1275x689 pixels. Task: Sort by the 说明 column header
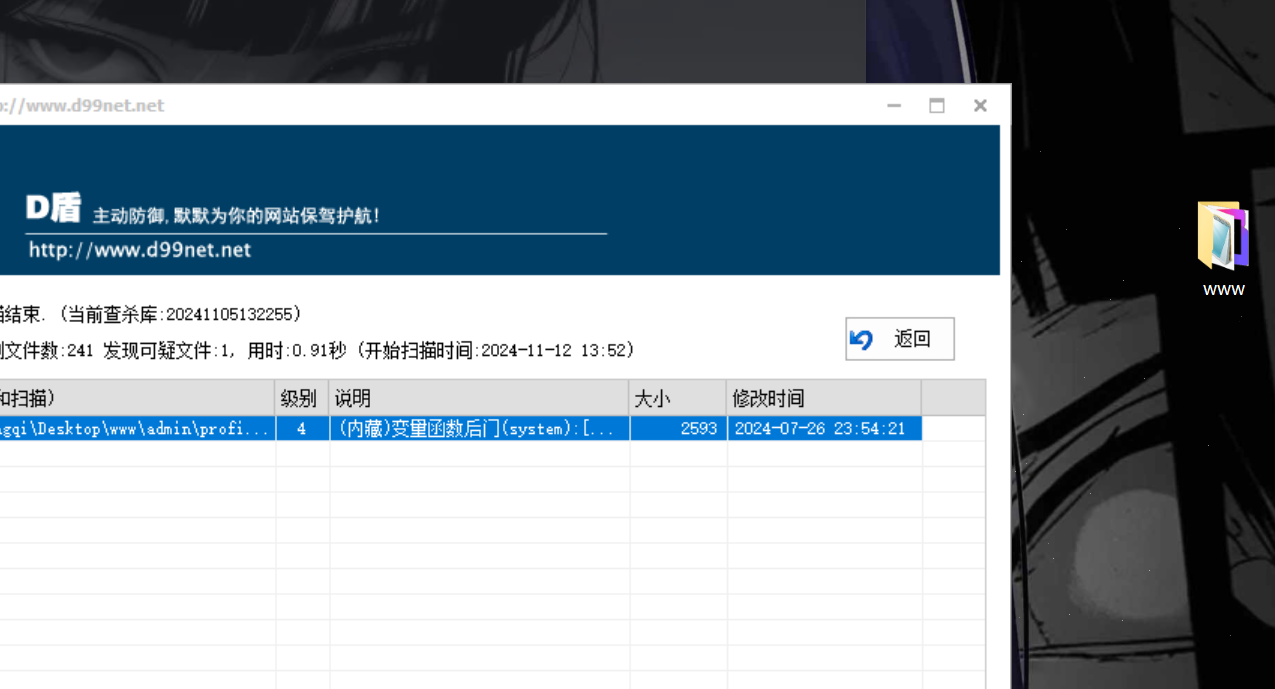click(x=478, y=398)
